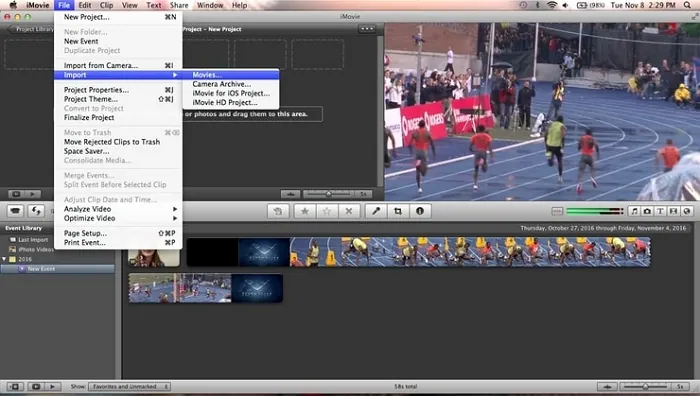Adjust the event browser thumbnail slider
700x396 pixels.
click(645, 387)
